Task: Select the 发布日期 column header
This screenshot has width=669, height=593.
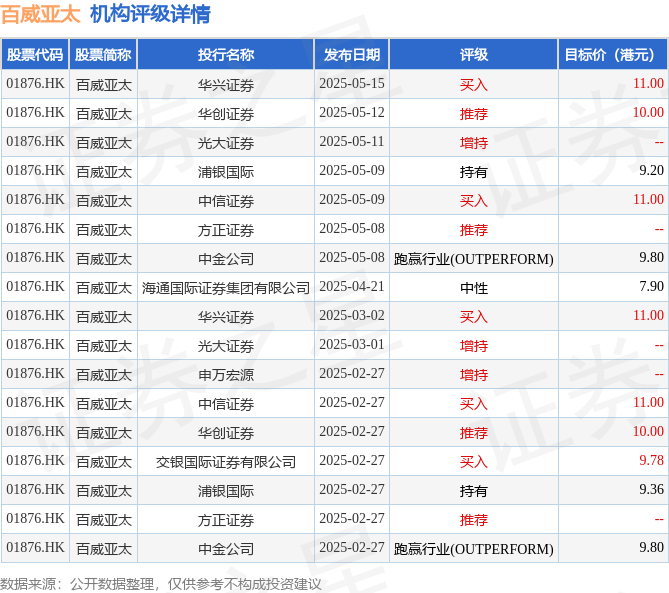Action: click(x=352, y=55)
